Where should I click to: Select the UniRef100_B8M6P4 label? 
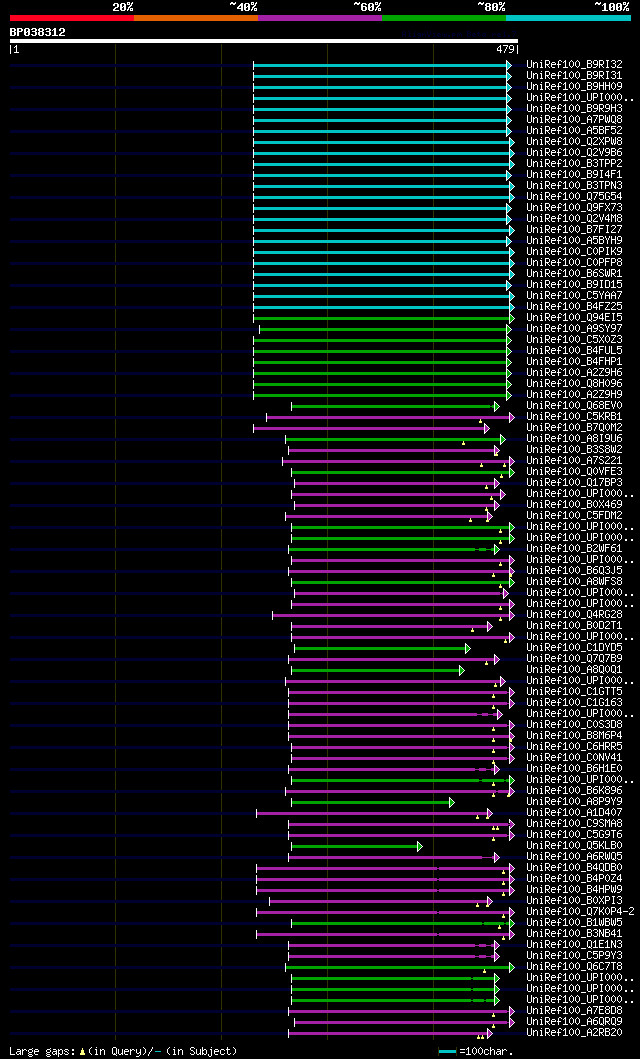[575, 735]
